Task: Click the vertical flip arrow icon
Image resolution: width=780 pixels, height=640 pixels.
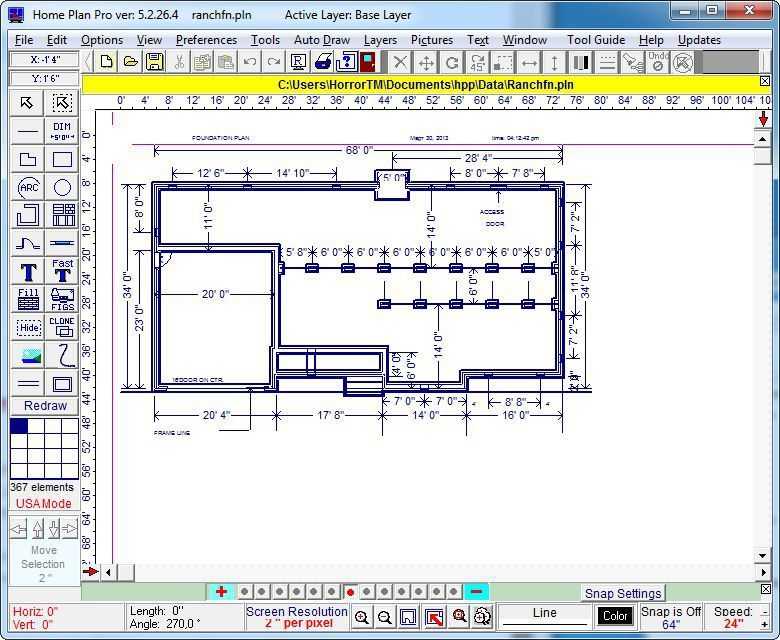Action: 555,63
